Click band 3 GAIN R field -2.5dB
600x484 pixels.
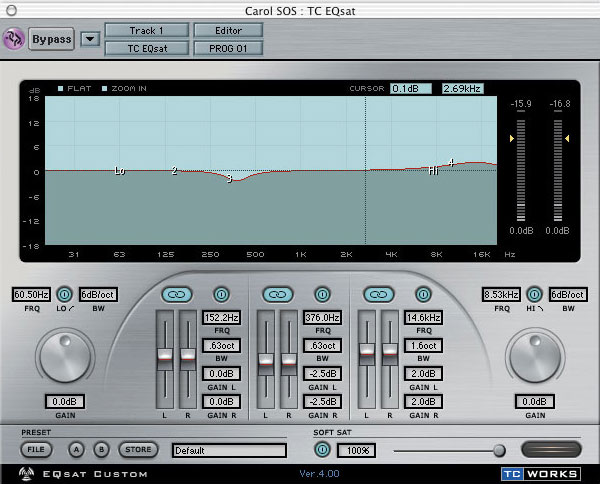click(322, 402)
